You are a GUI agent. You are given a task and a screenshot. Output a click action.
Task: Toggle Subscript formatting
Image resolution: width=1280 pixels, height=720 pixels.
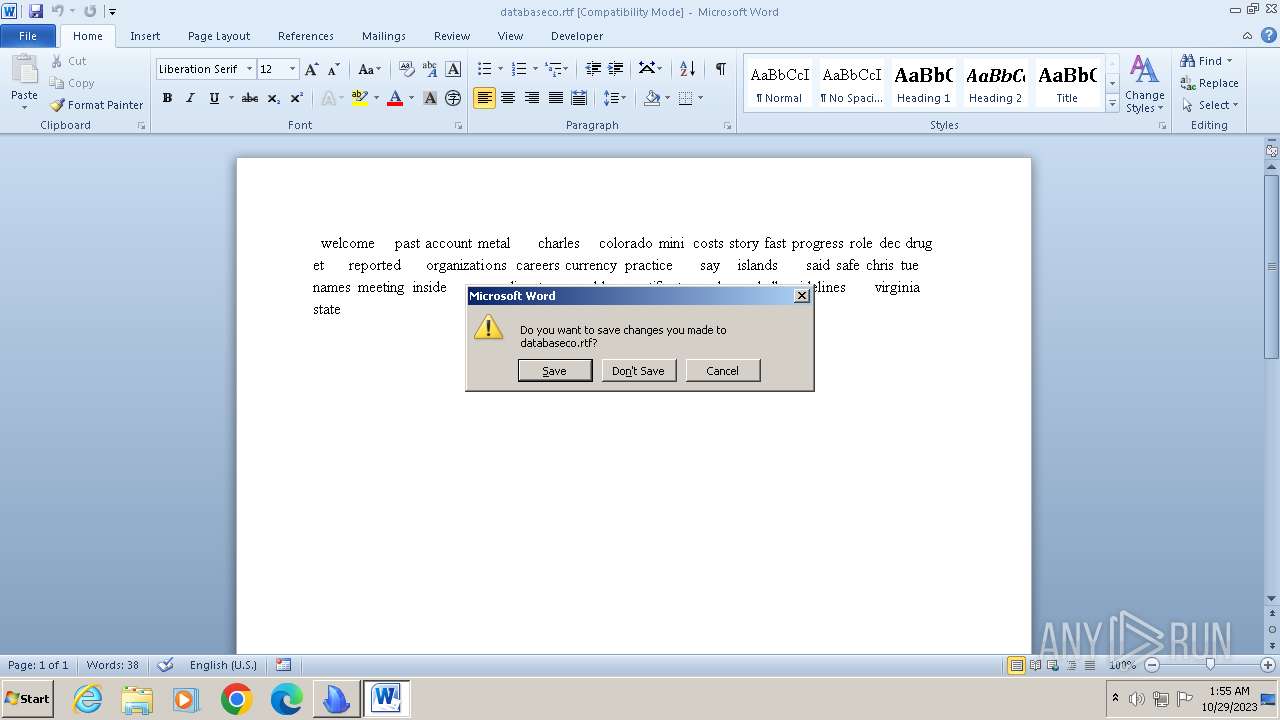pos(273,98)
